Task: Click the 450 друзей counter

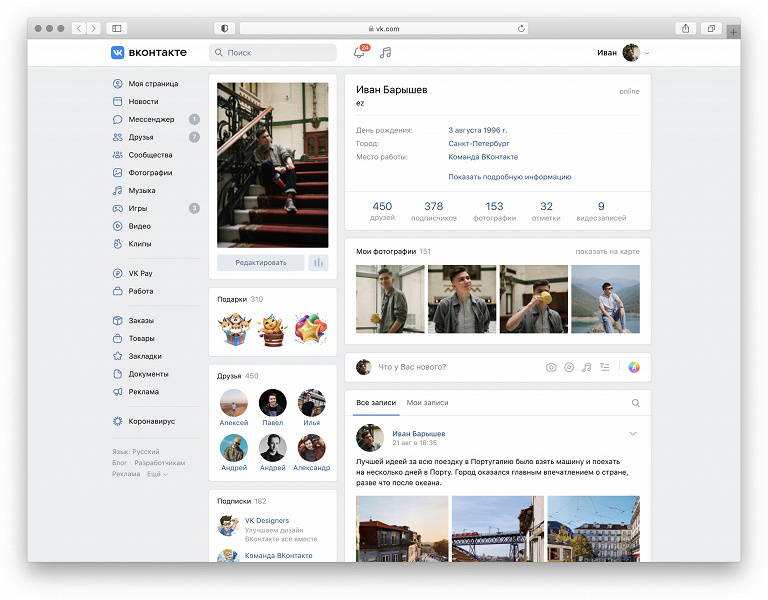Action: point(382,211)
